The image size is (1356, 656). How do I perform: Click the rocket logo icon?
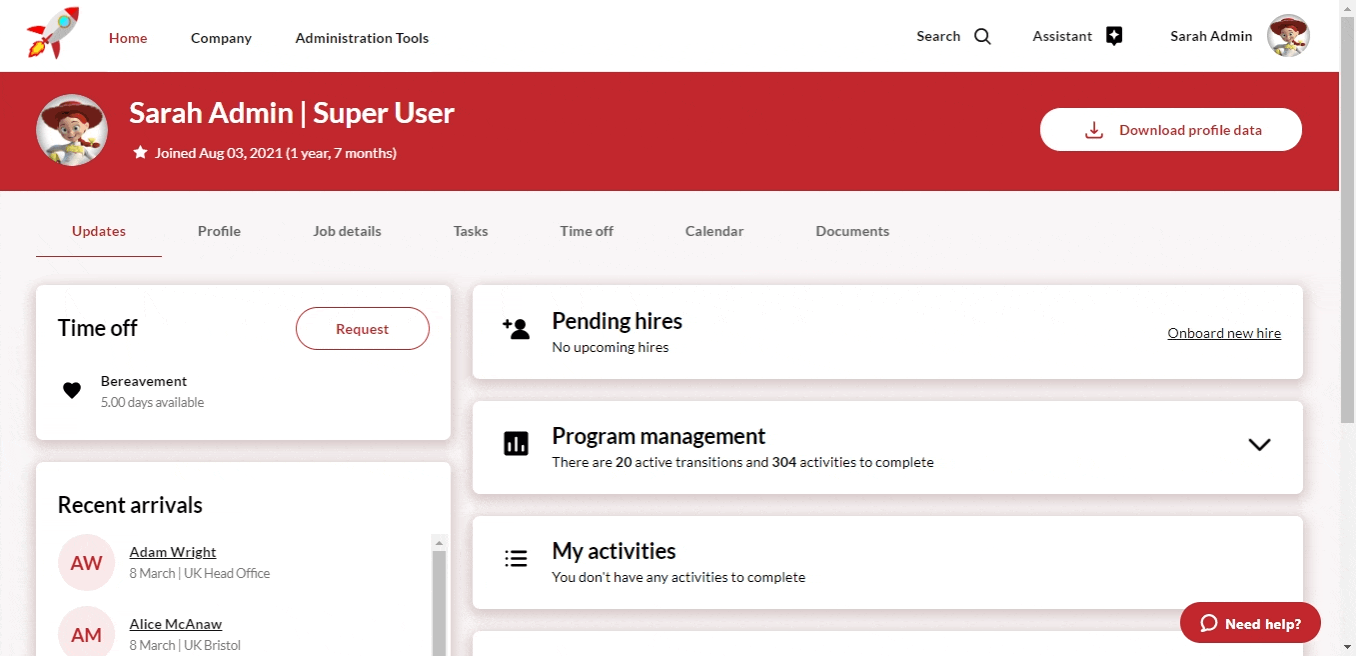click(x=53, y=34)
